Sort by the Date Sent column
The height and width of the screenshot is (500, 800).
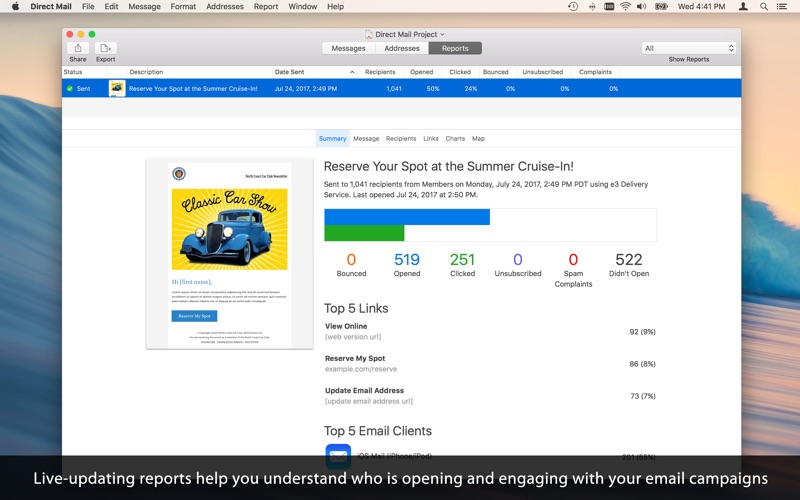pos(314,72)
